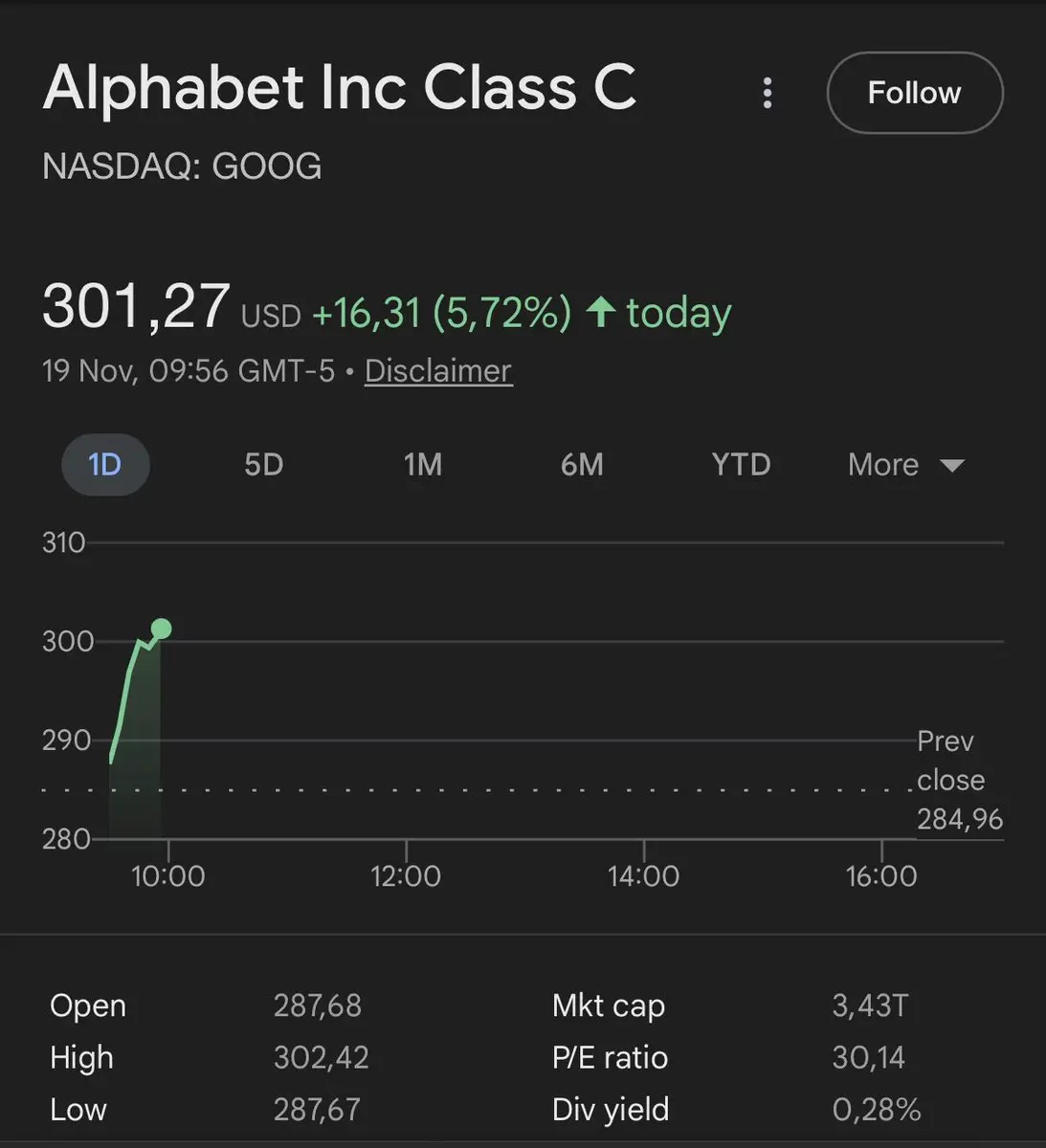Viewport: 1046px width, 1148px height.
Task: Expand the More time ranges dropdown
Action: click(x=905, y=465)
